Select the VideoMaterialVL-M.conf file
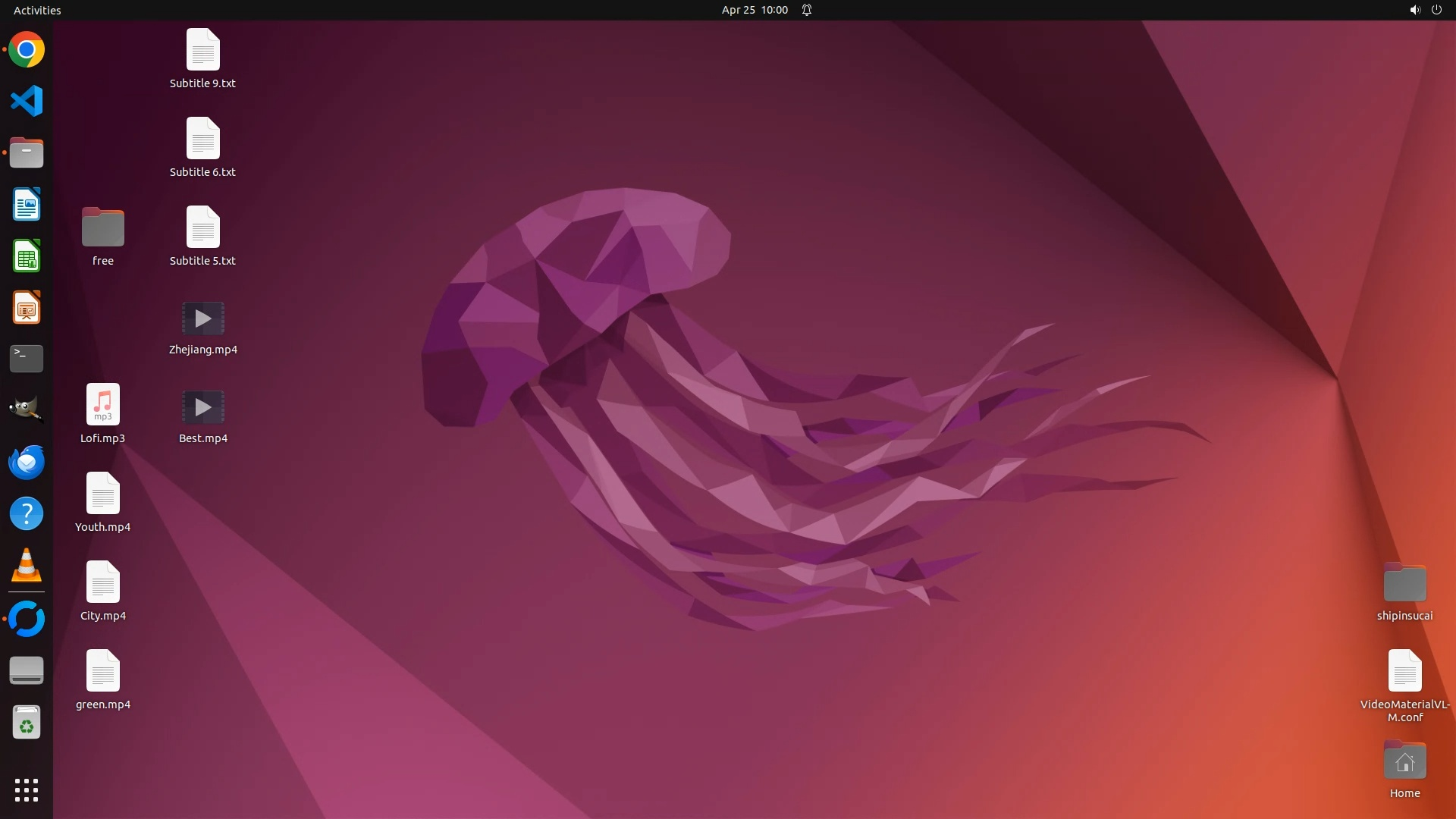 click(1404, 671)
